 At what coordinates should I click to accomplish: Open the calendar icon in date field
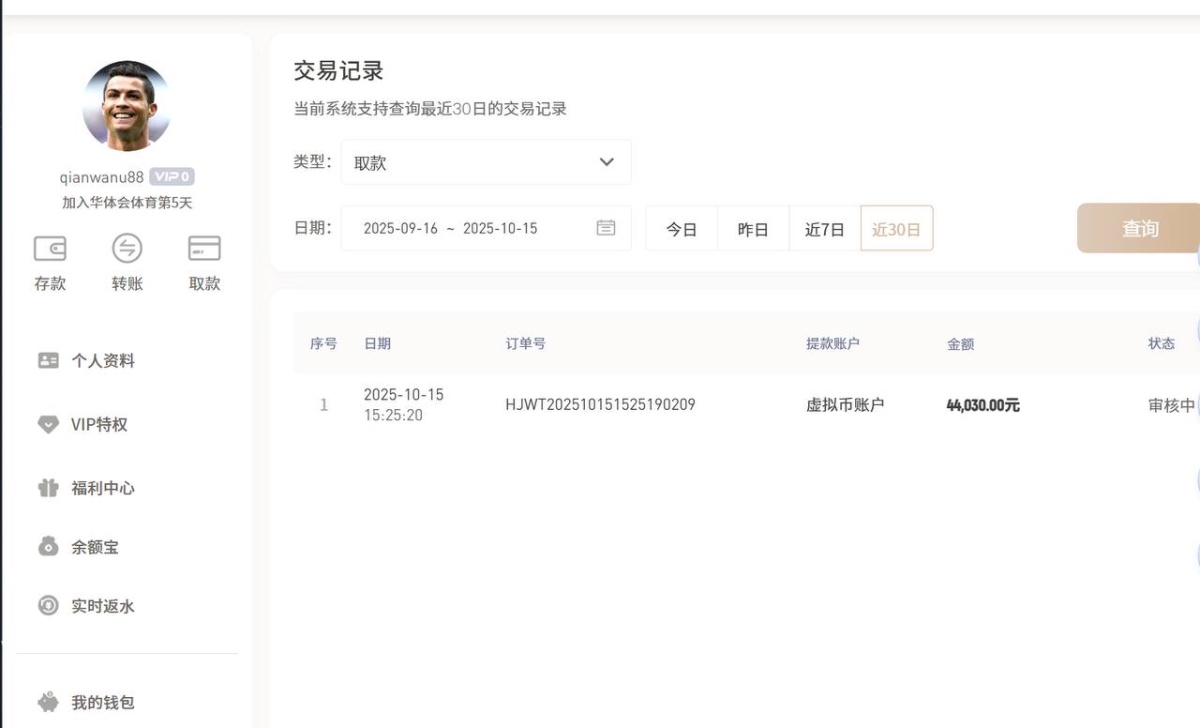click(606, 228)
